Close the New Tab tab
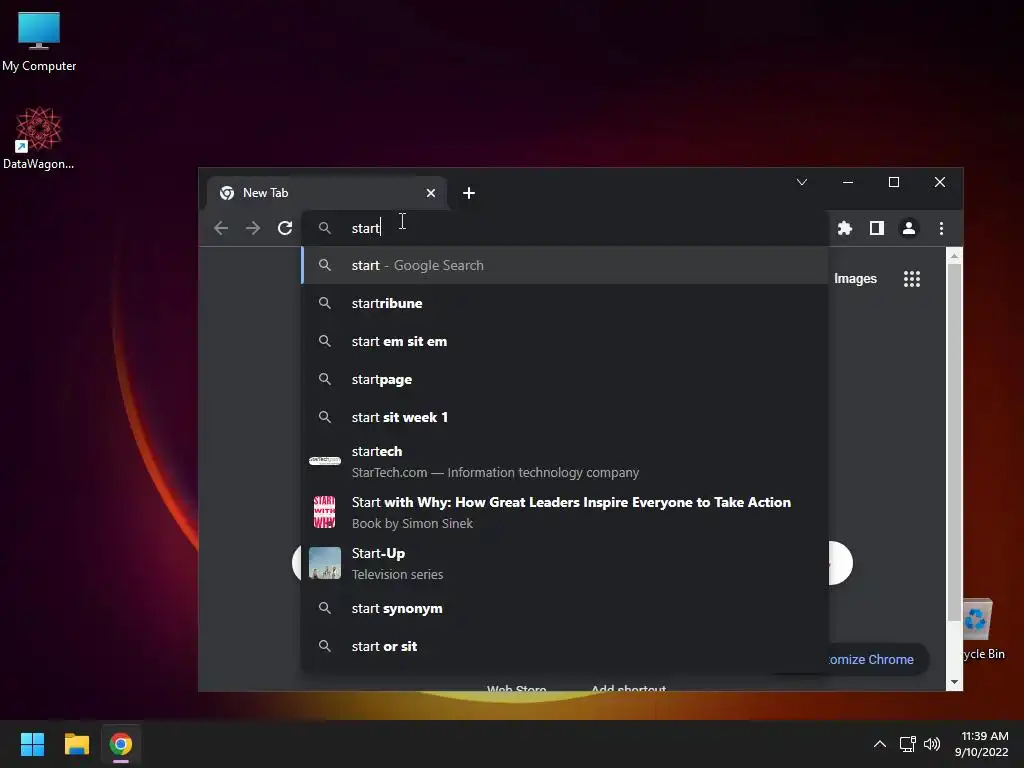Image resolution: width=1024 pixels, height=768 pixels. pos(430,193)
